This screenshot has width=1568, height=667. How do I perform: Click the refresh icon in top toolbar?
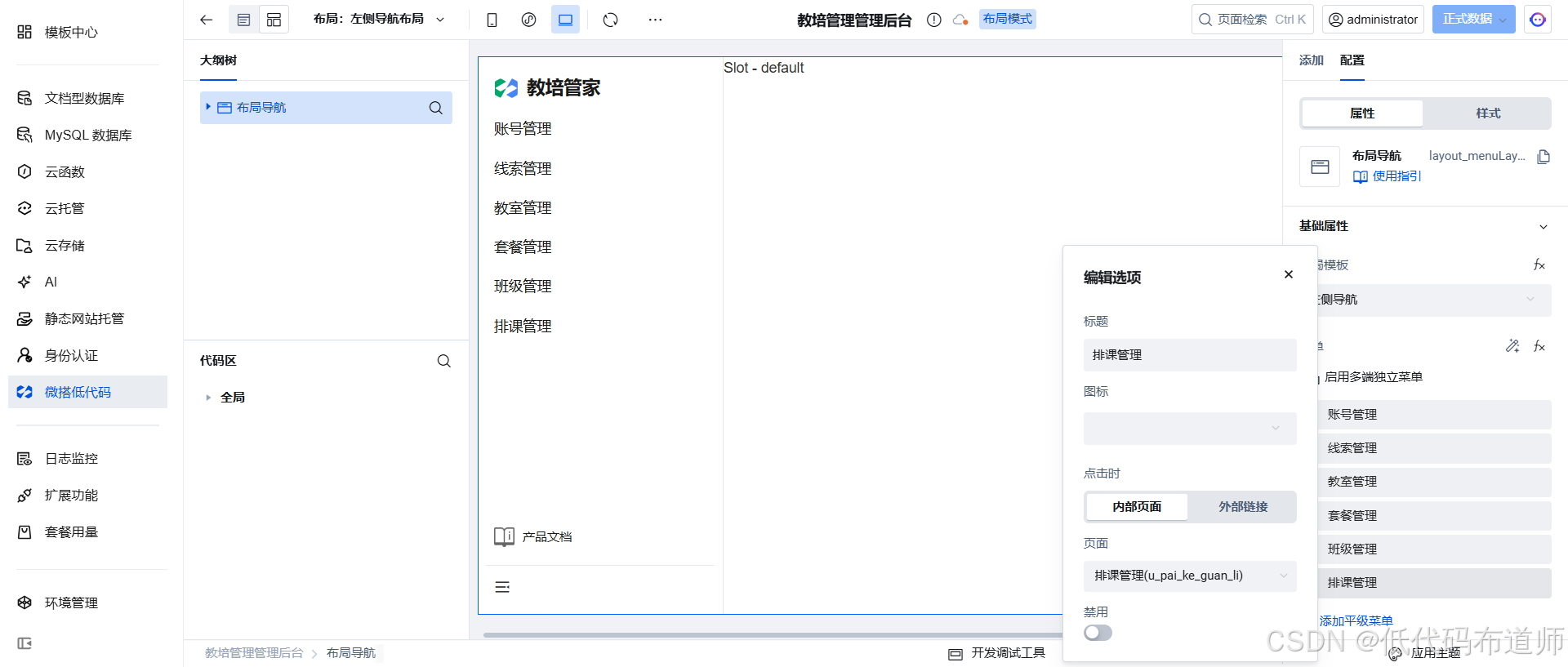(610, 20)
